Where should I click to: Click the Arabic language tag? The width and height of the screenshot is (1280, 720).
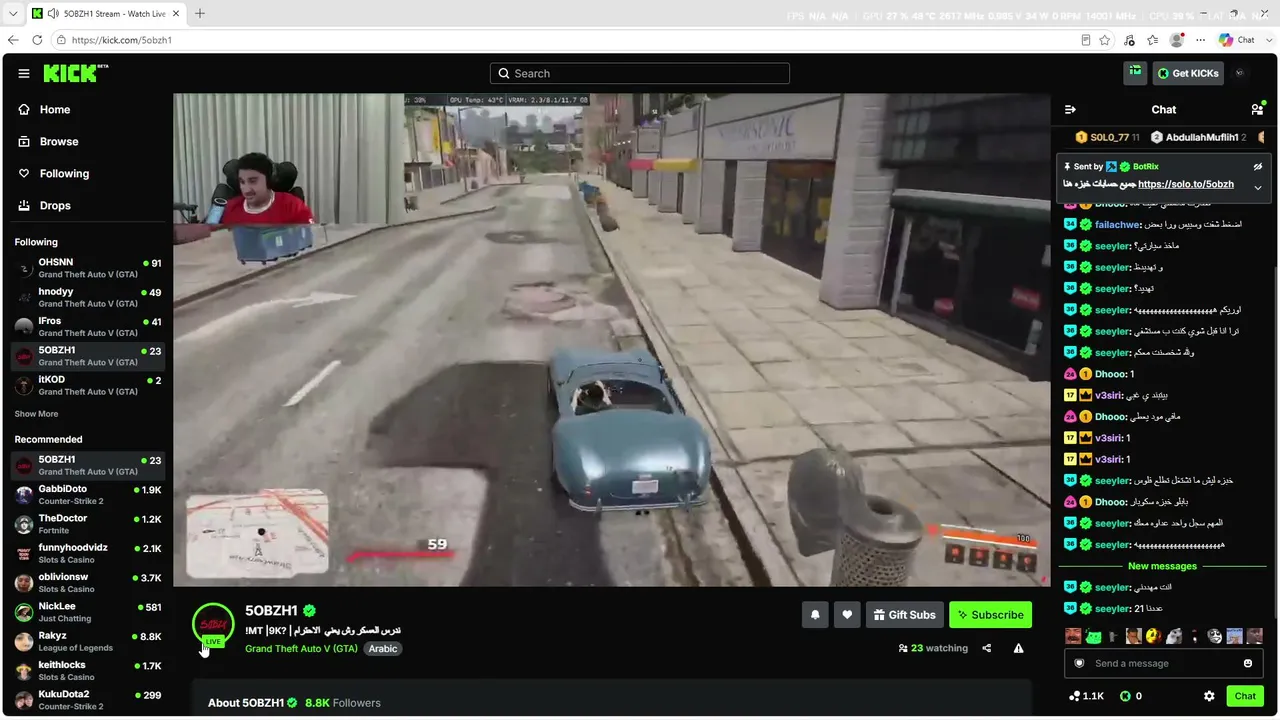pos(383,649)
